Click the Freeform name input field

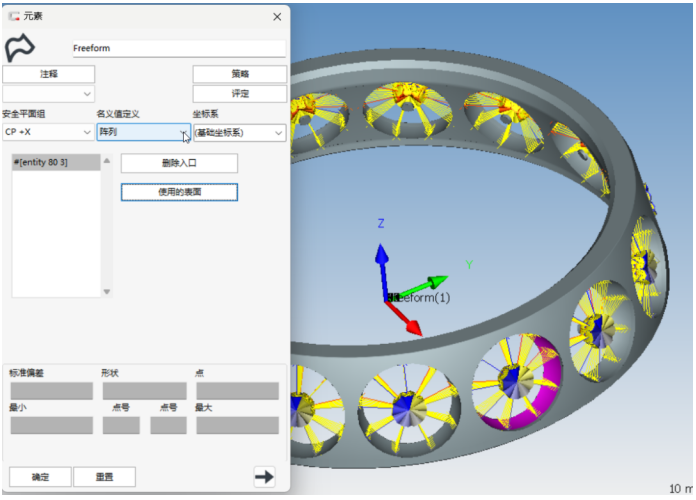[178, 48]
